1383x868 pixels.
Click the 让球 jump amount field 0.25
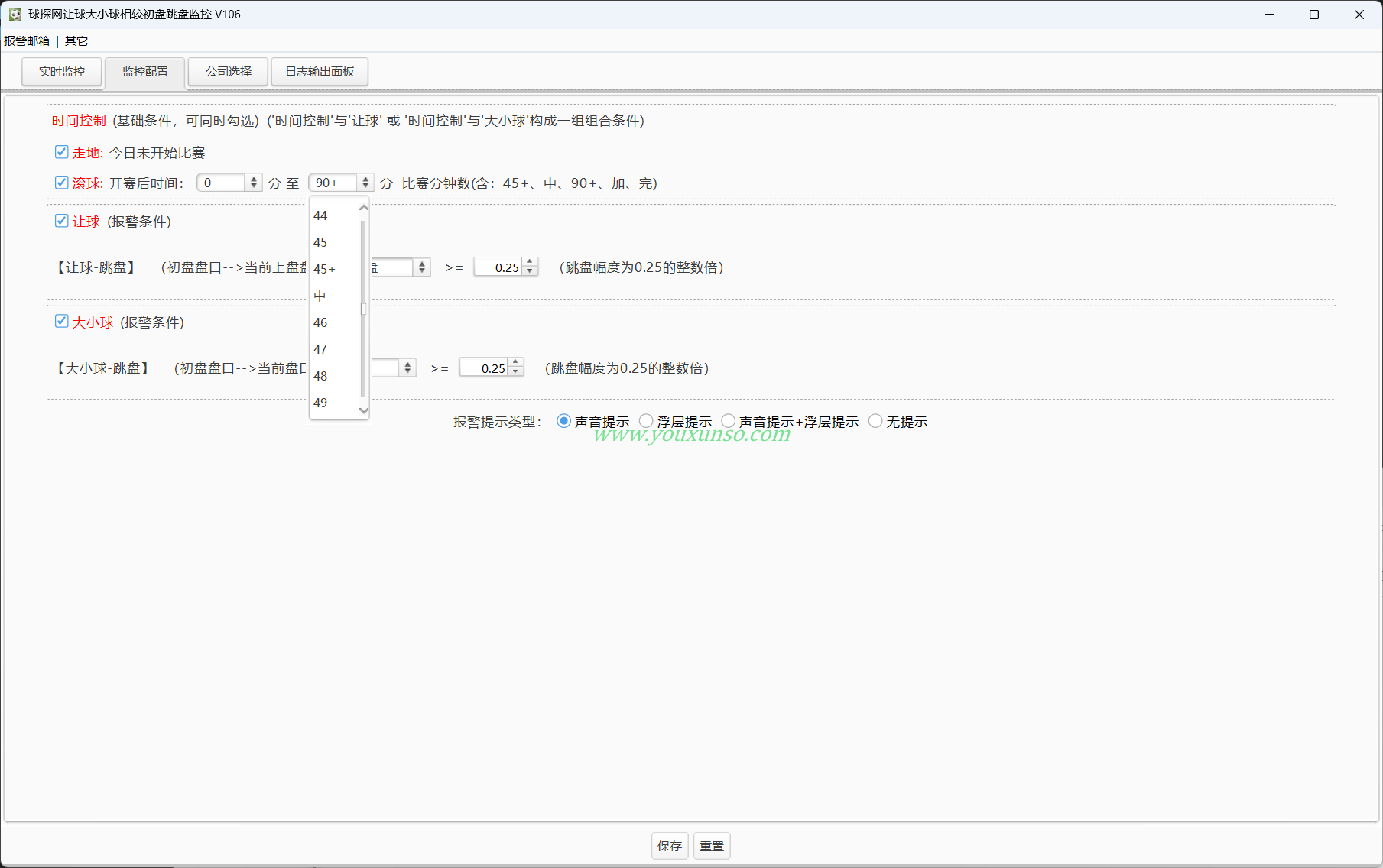[x=498, y=267]
